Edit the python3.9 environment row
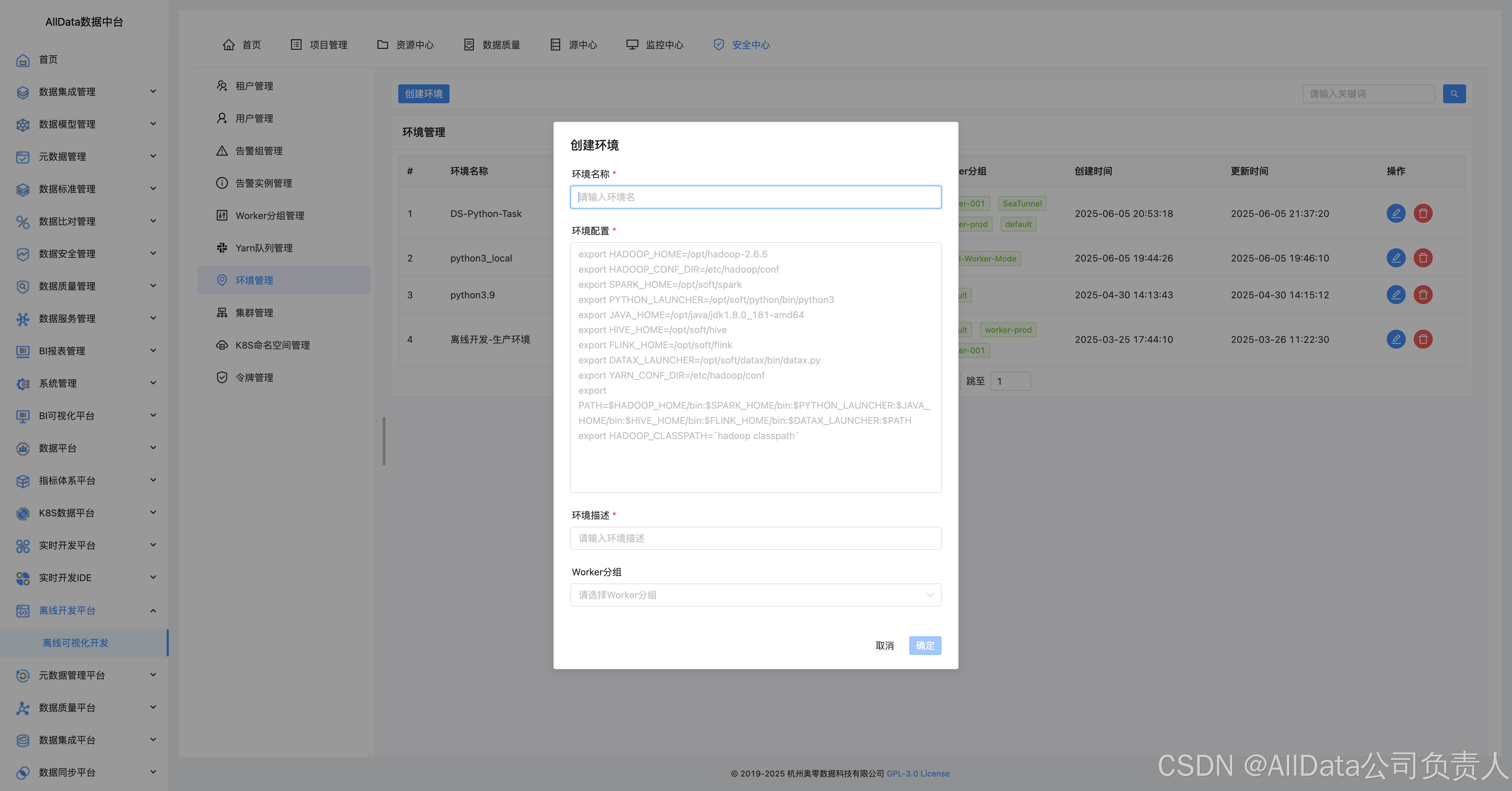 [1396, 295]
